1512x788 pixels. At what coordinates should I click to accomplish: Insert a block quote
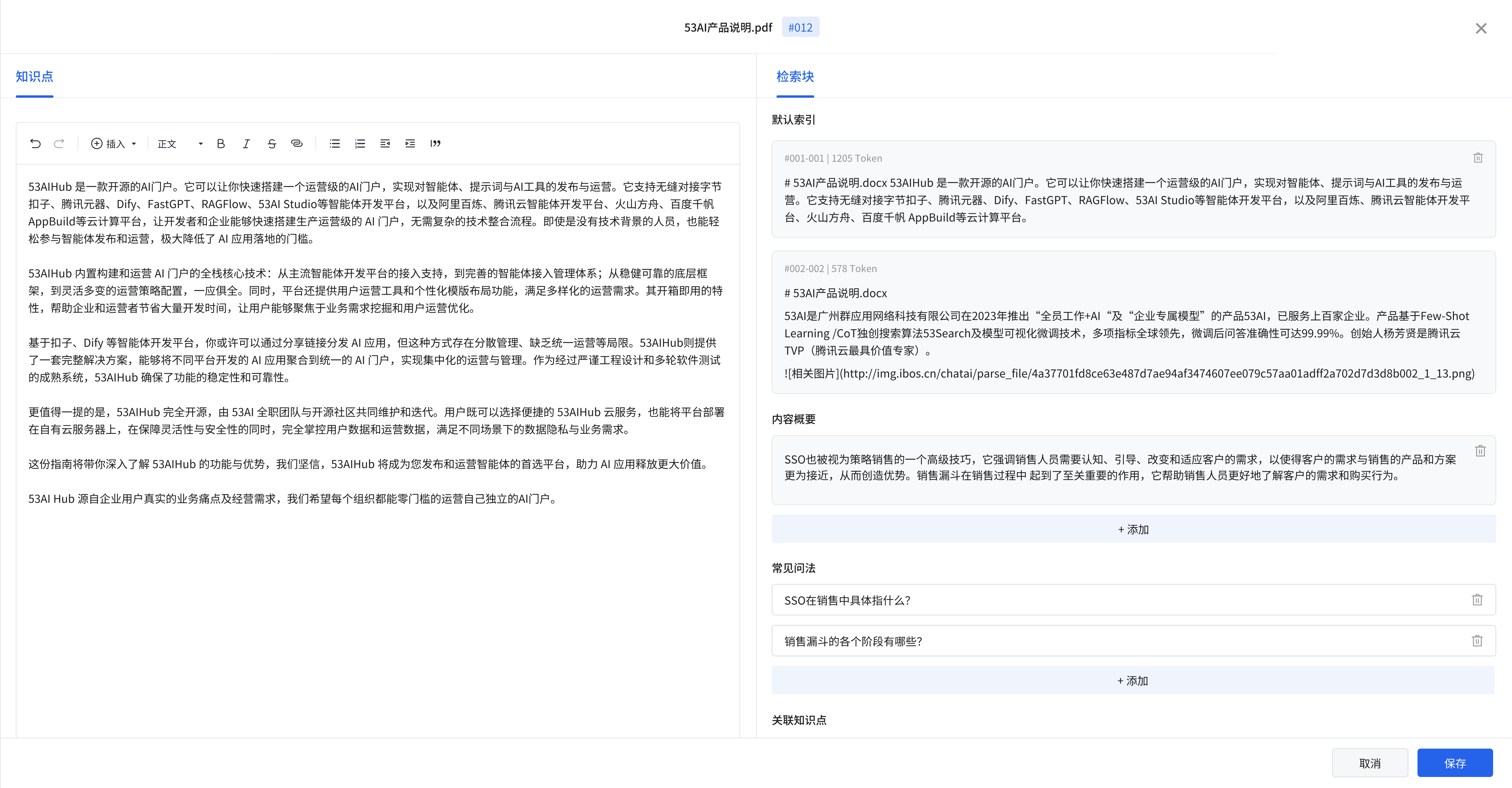point(435,143)
